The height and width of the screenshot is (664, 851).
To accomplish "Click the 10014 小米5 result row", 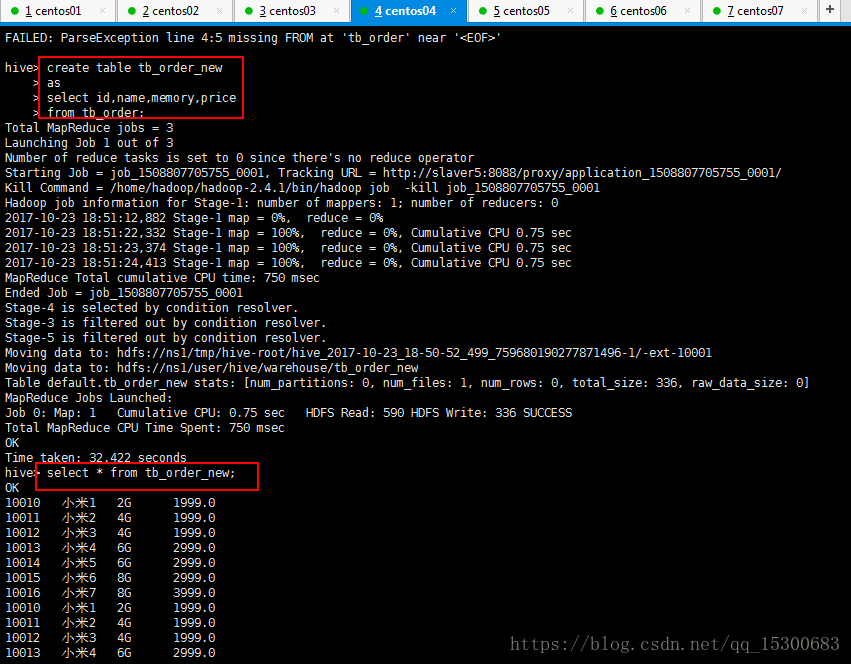I will coord(110,563).
